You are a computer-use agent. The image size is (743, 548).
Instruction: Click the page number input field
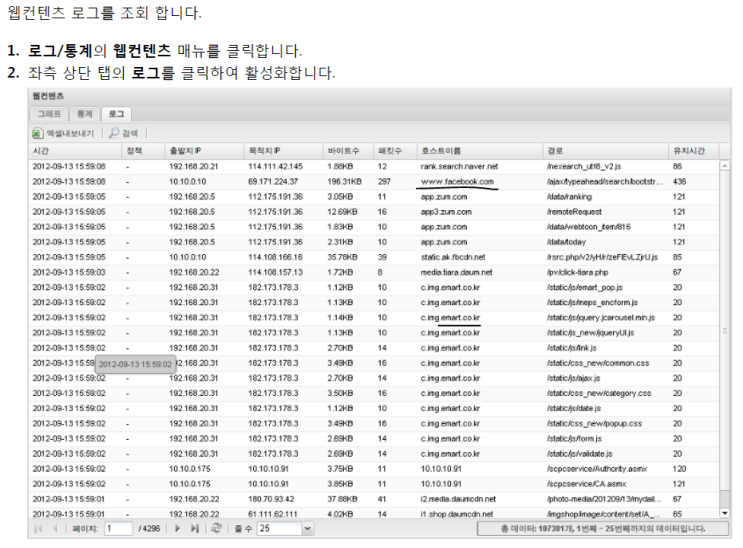click(x=118, y=529)
